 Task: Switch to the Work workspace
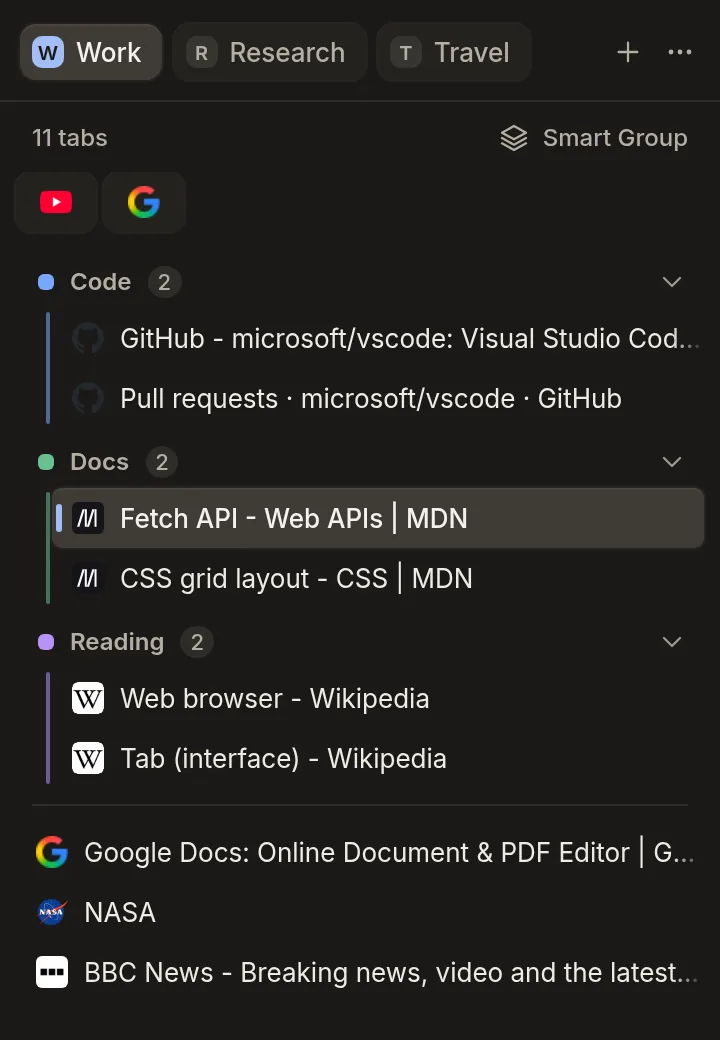pos(91,52)
